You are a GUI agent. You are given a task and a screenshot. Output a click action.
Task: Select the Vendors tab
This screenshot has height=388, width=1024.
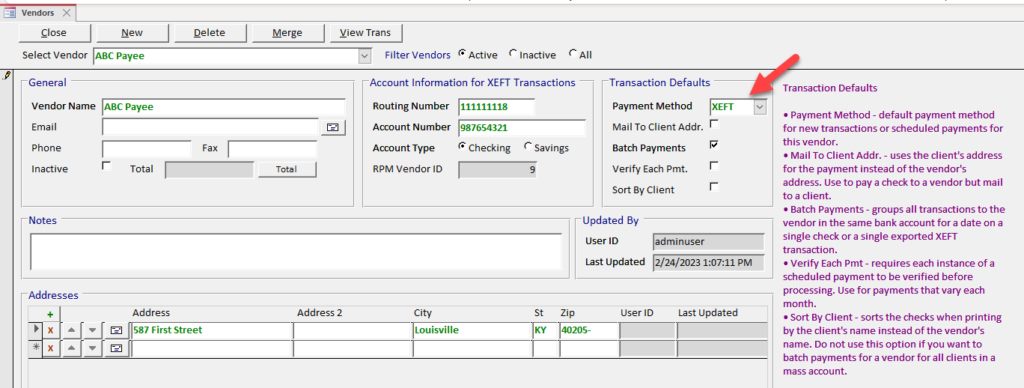click(38, 12)
